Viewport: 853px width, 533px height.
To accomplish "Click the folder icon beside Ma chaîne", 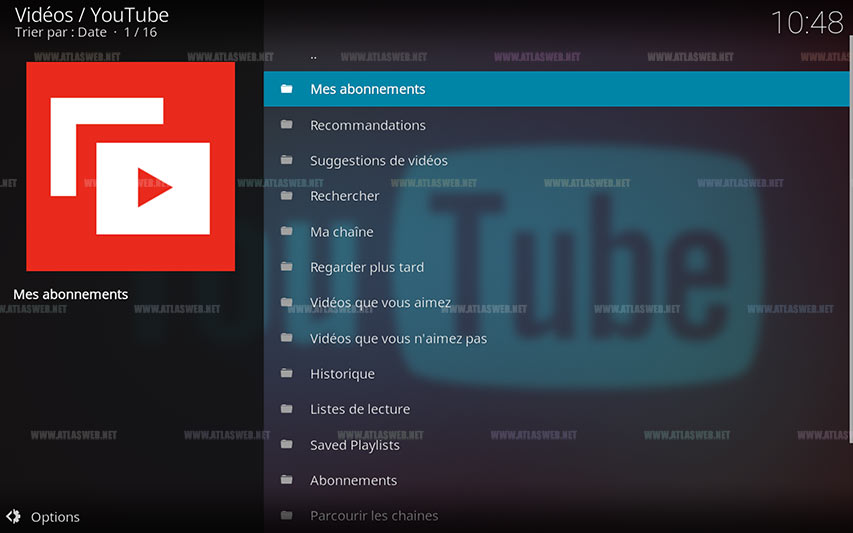I will click(287, 231).
